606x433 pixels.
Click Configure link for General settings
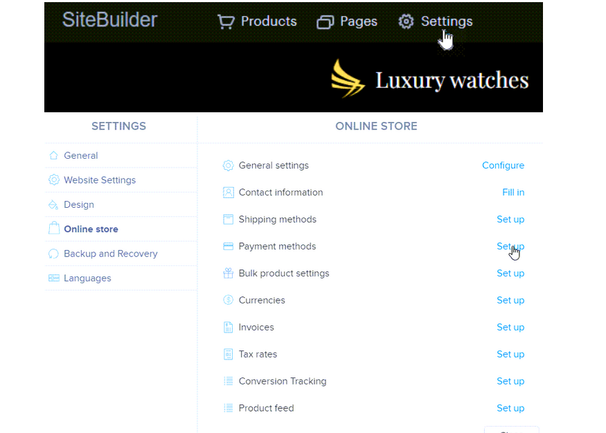502,166
